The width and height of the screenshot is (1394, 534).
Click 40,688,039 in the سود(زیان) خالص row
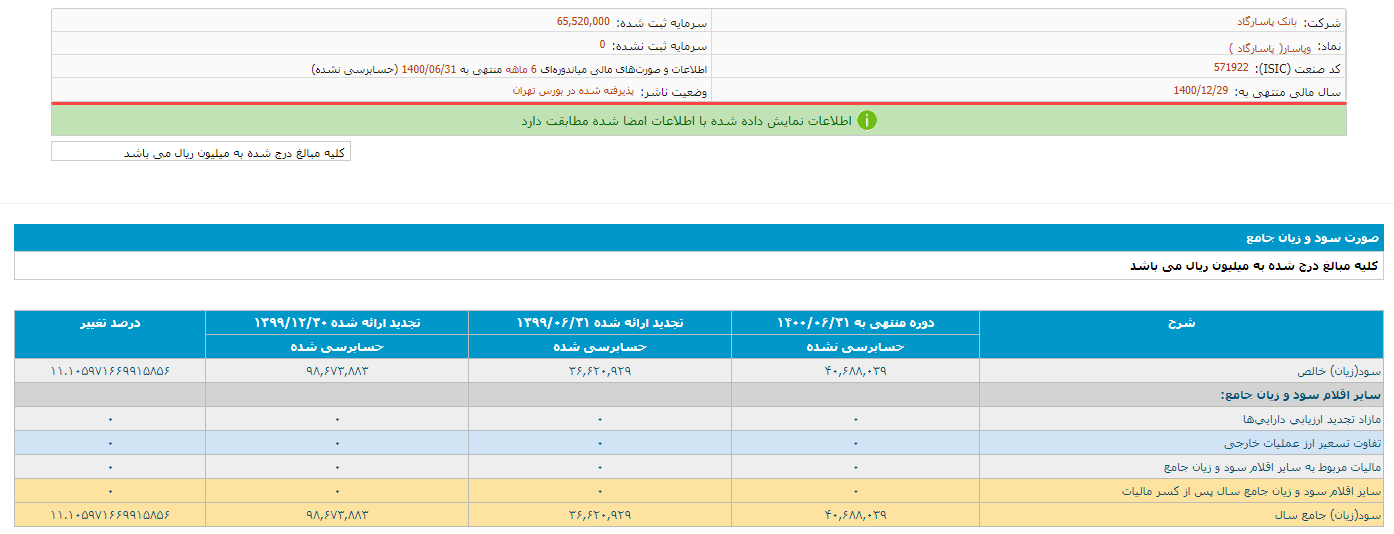[855, 371]
